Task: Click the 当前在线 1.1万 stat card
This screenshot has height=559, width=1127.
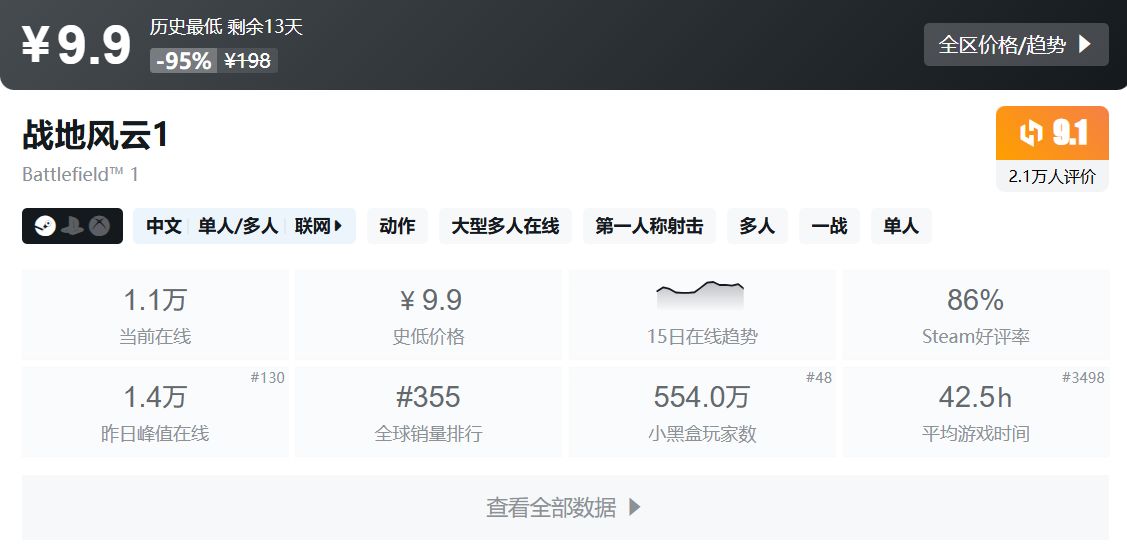Action: (155, 315)
